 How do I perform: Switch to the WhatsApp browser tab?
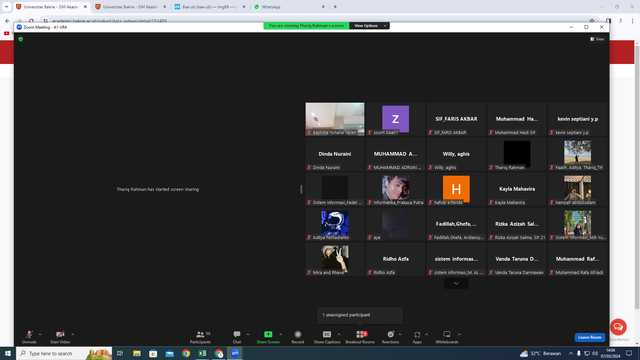click(x=289, y=7)
